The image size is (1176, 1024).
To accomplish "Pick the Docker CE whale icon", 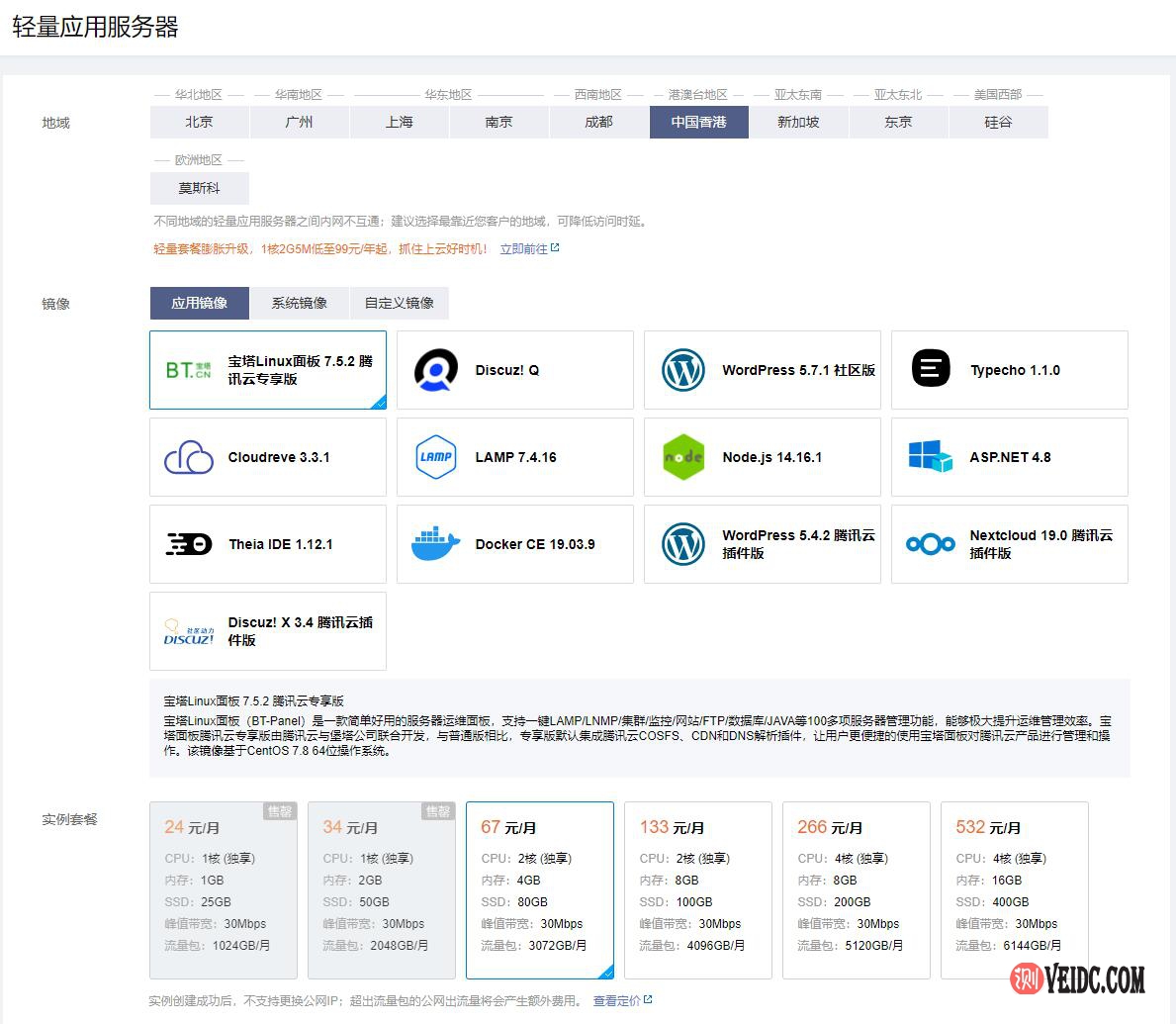I will tap(436, 544).
